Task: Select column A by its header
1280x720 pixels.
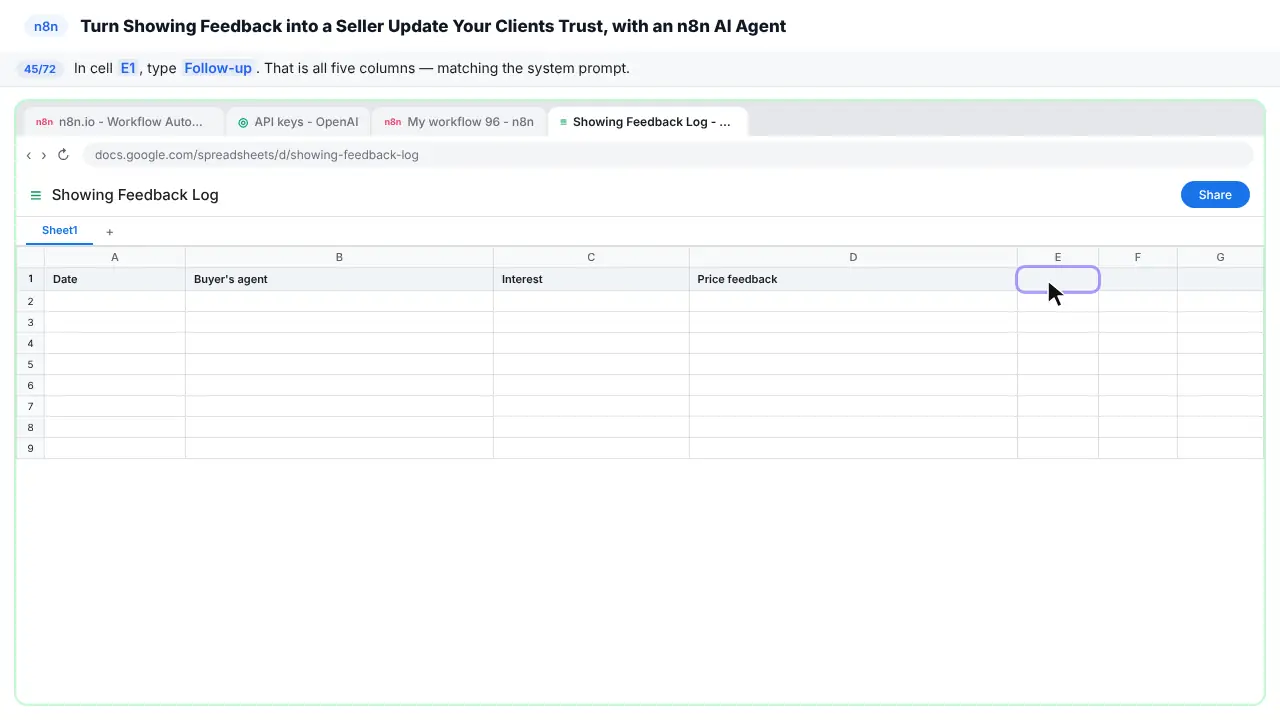Action: (115, 258)
